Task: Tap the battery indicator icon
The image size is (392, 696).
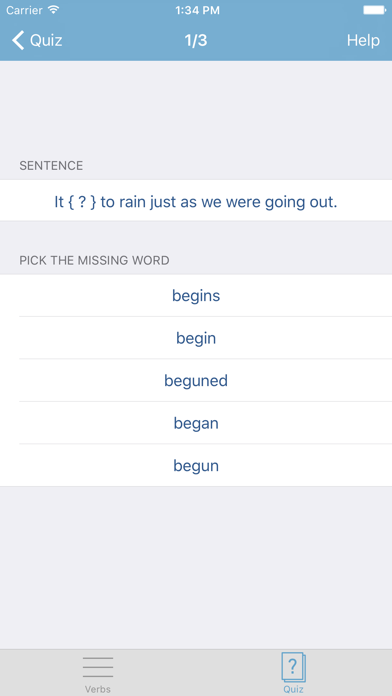Action: 375,10
